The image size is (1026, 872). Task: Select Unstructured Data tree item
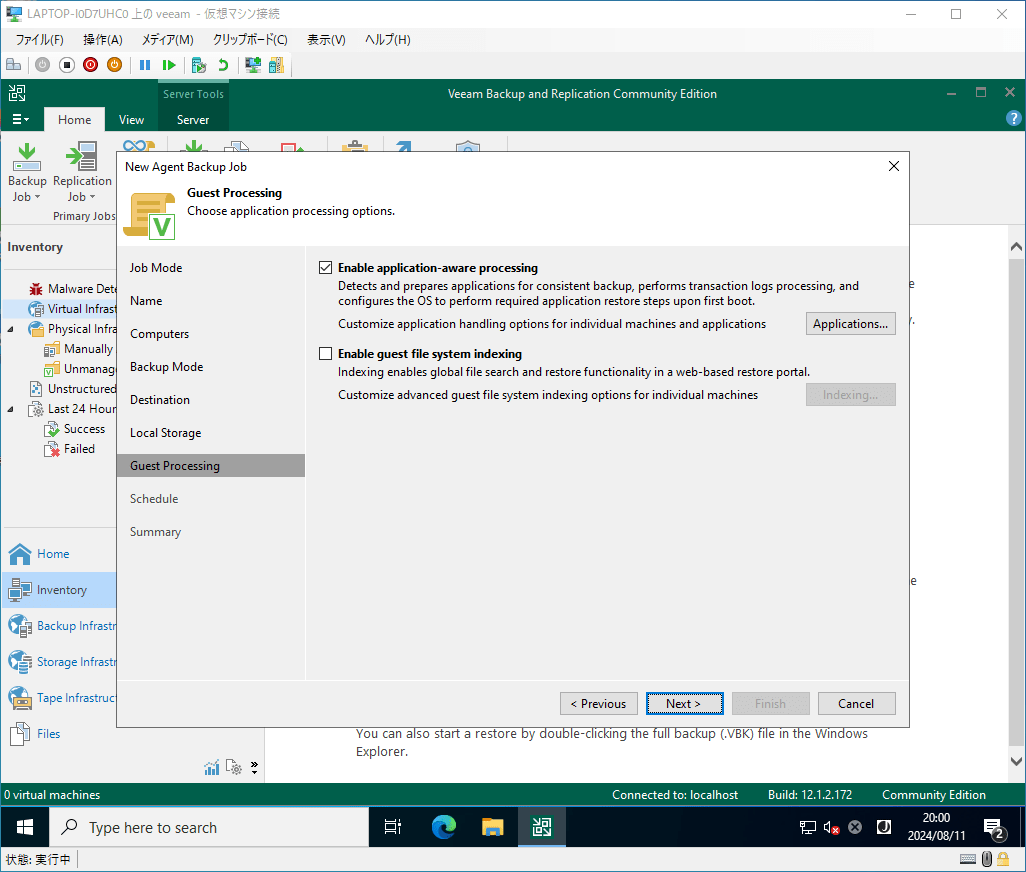click(72, 389)
